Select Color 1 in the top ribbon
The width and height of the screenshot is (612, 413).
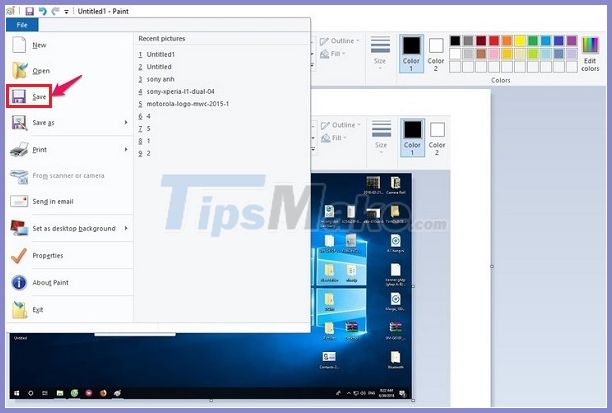click(x=411, y=53)
